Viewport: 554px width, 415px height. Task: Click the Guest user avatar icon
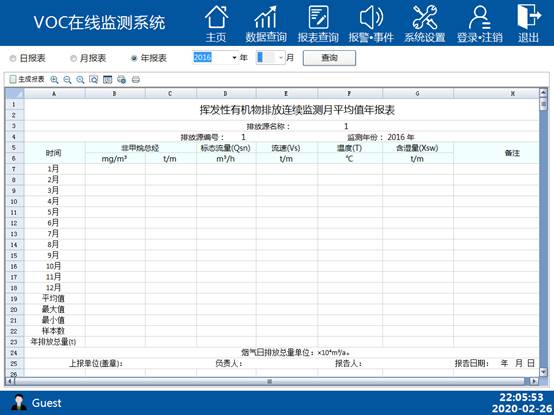[x=18, y=403]
